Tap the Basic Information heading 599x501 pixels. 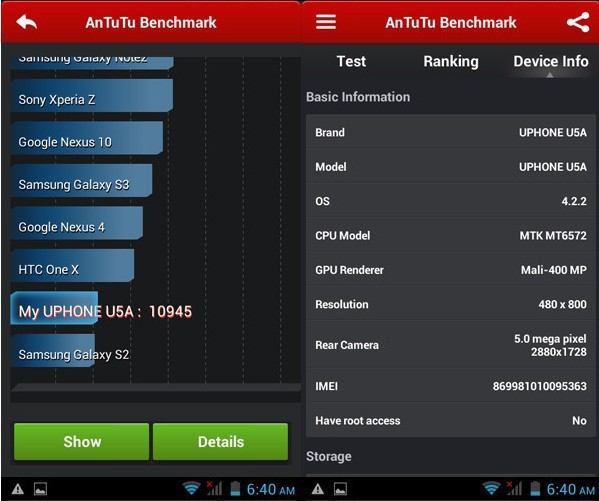358,97
